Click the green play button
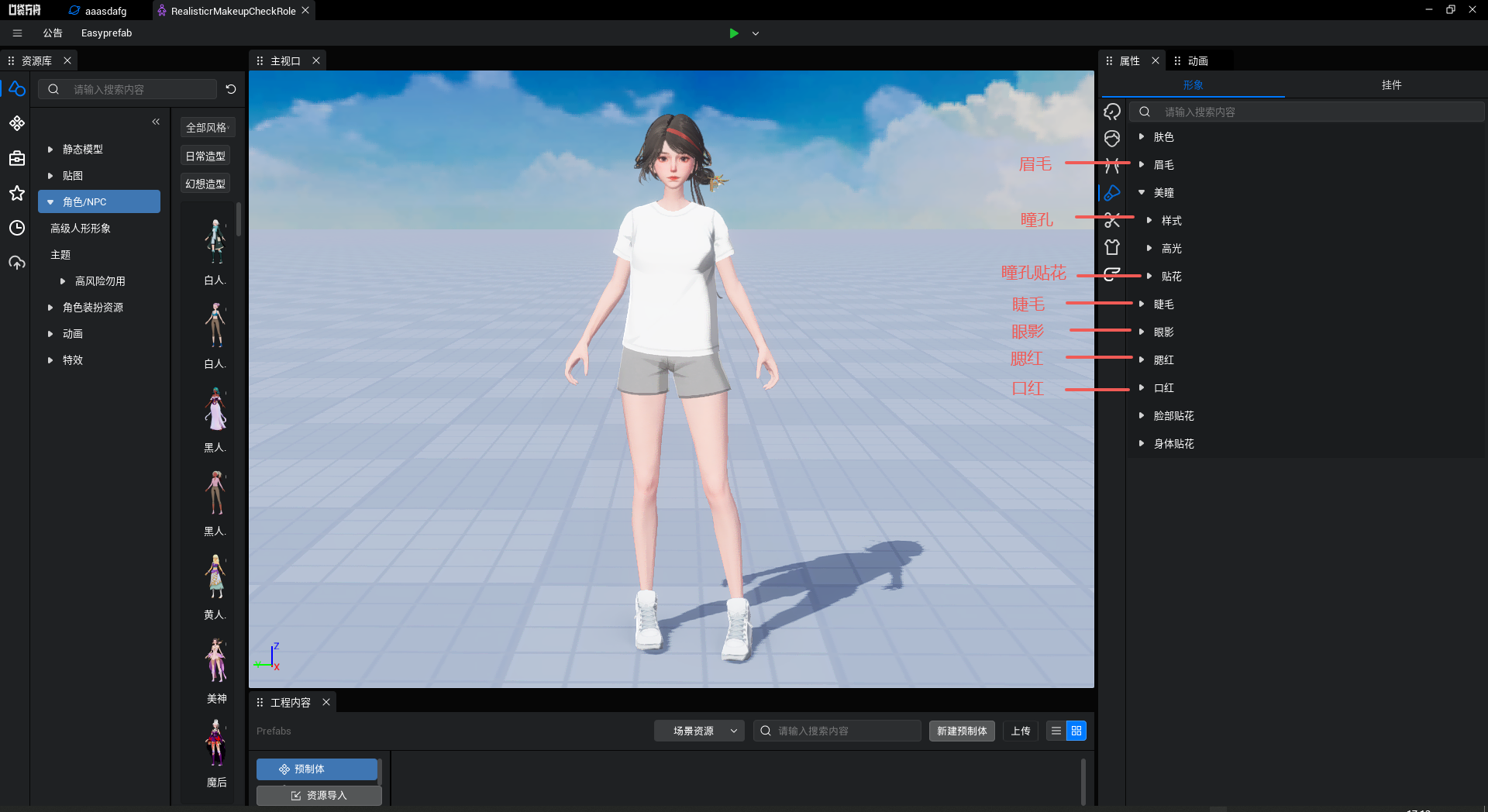 point(733,33)
